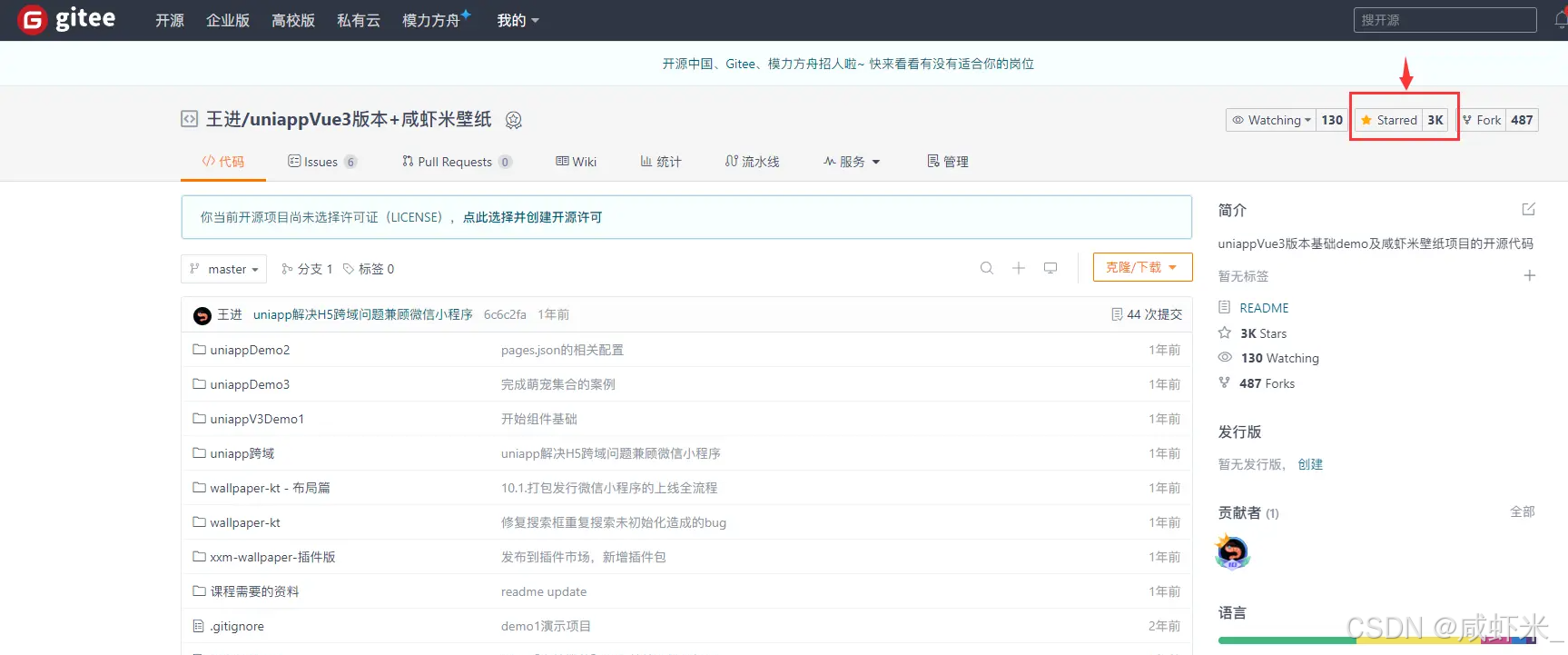This screenshot has width=1568, height=655.
Task: Open the 44 次提交 commits link
Action: 1147,314
